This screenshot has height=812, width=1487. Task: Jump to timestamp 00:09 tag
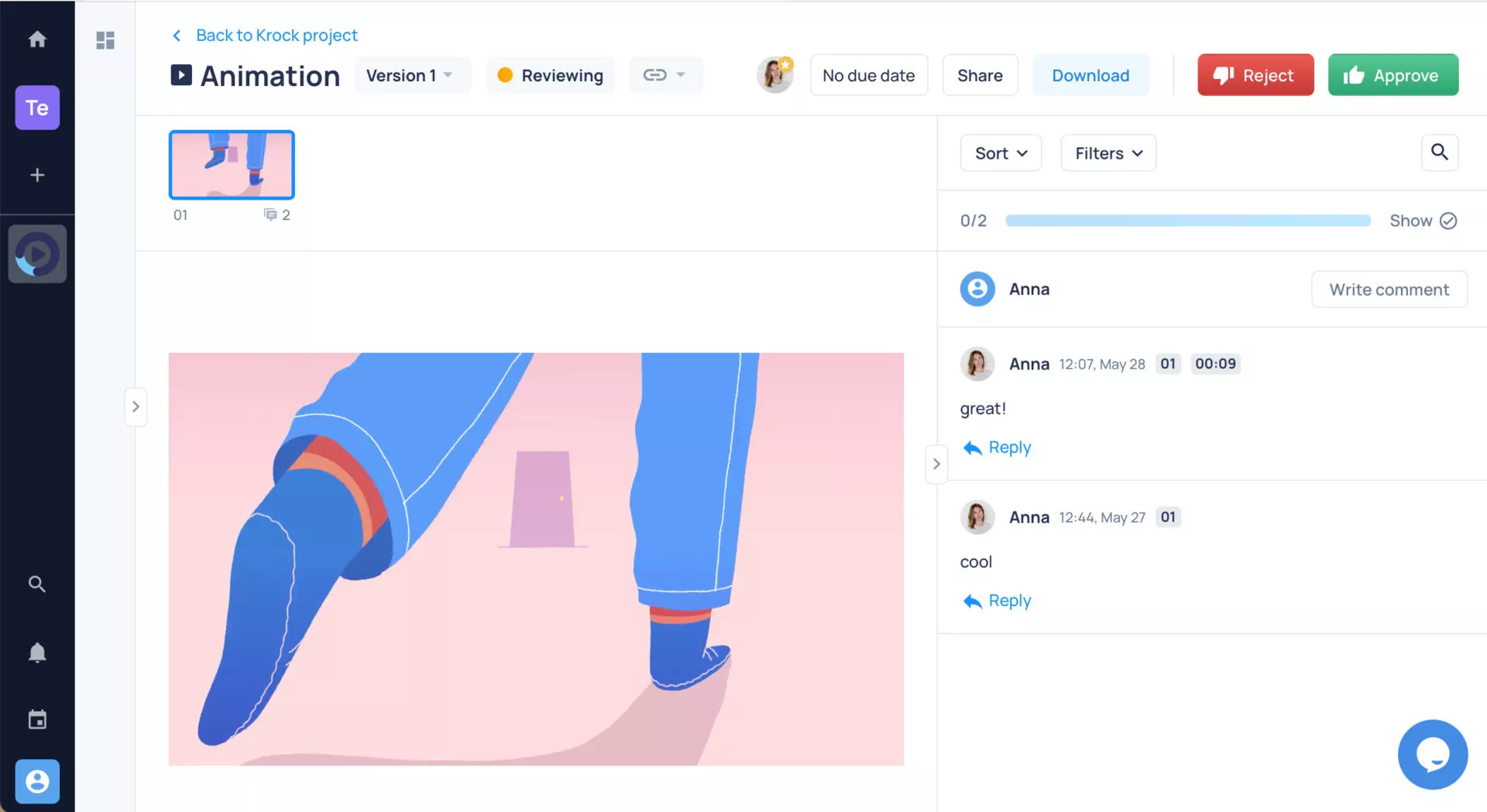(x=1215, y=364)
